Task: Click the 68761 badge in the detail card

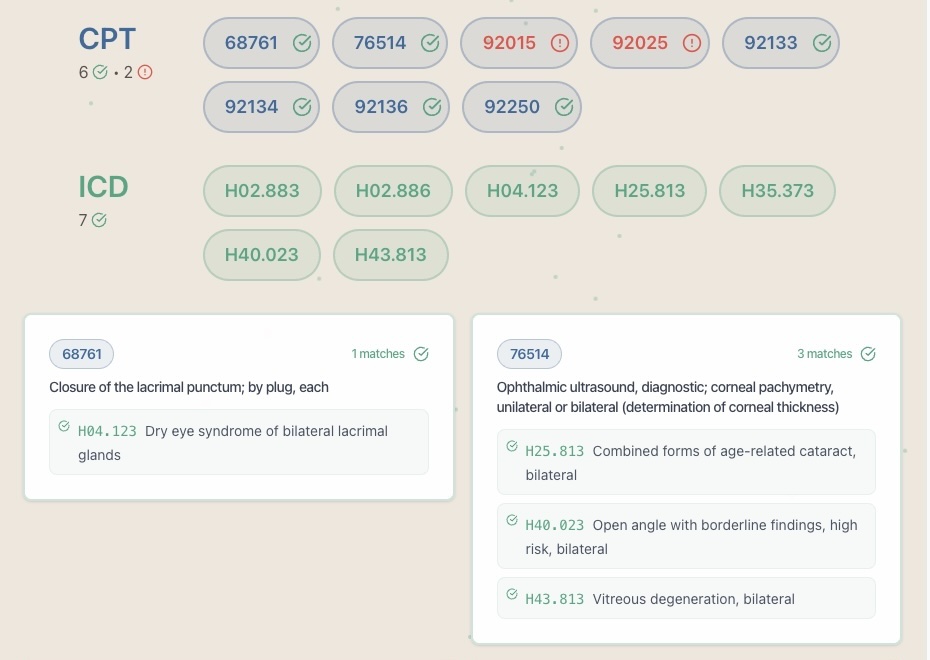Action: click(x=81, y=354)
